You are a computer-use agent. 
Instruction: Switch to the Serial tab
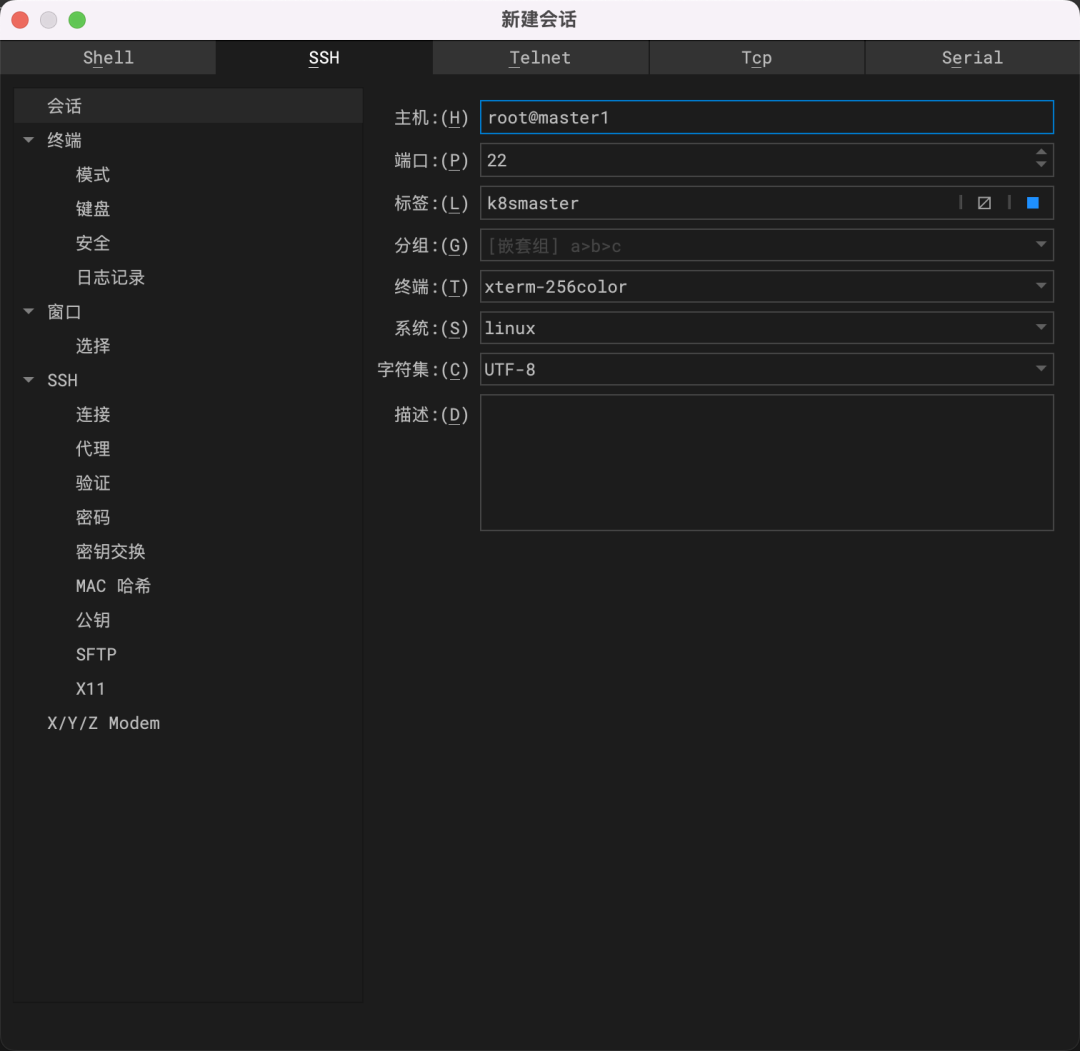pyautogui.click(x=971, y=58)
